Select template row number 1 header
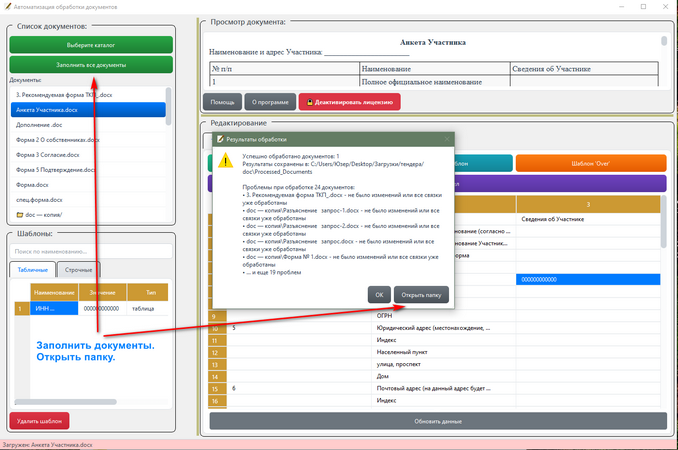Image resolution: width=678 pixels, height=450 pixels. (22, 309)
